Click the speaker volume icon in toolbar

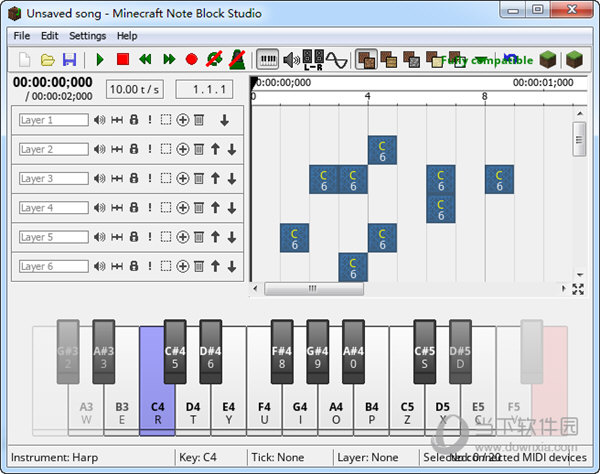(x=292, y=60)
